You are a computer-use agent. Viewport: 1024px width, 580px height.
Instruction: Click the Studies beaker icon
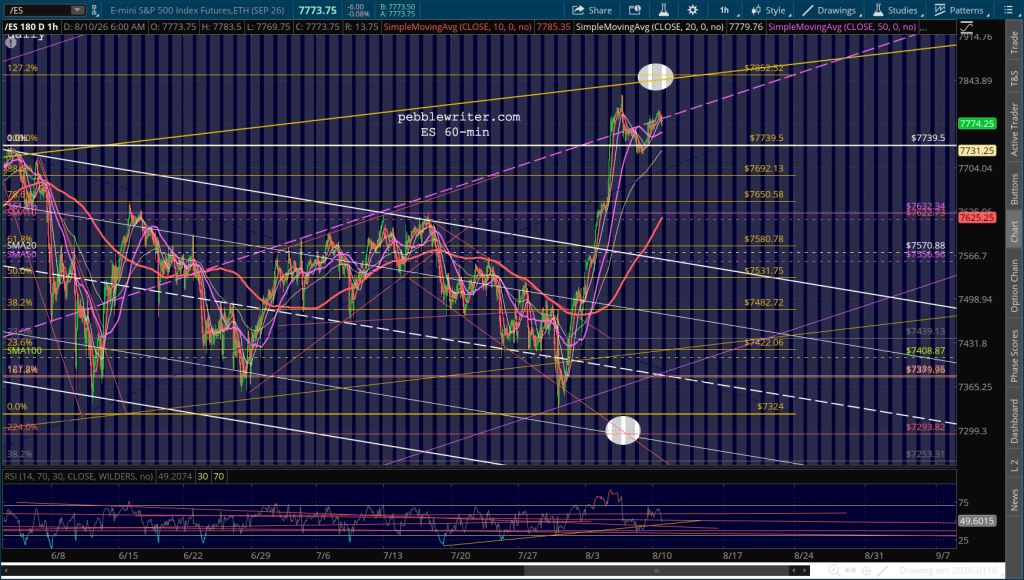[x=878, y=10]
